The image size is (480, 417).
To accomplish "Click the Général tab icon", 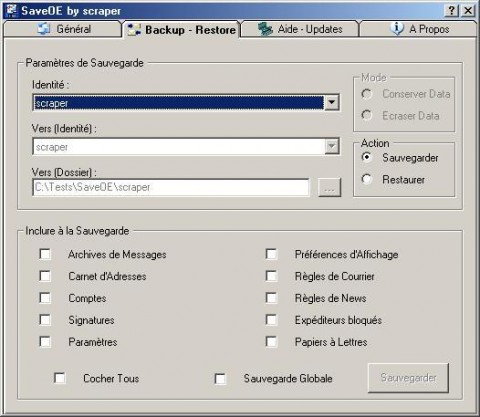I will pyautogui.click(x=44, y=29).
